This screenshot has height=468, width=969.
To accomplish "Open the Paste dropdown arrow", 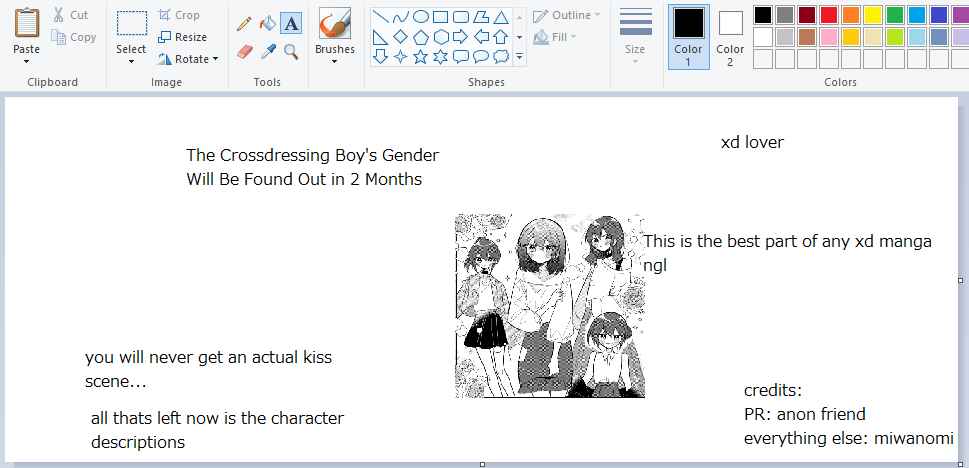I will coord(27,61).
